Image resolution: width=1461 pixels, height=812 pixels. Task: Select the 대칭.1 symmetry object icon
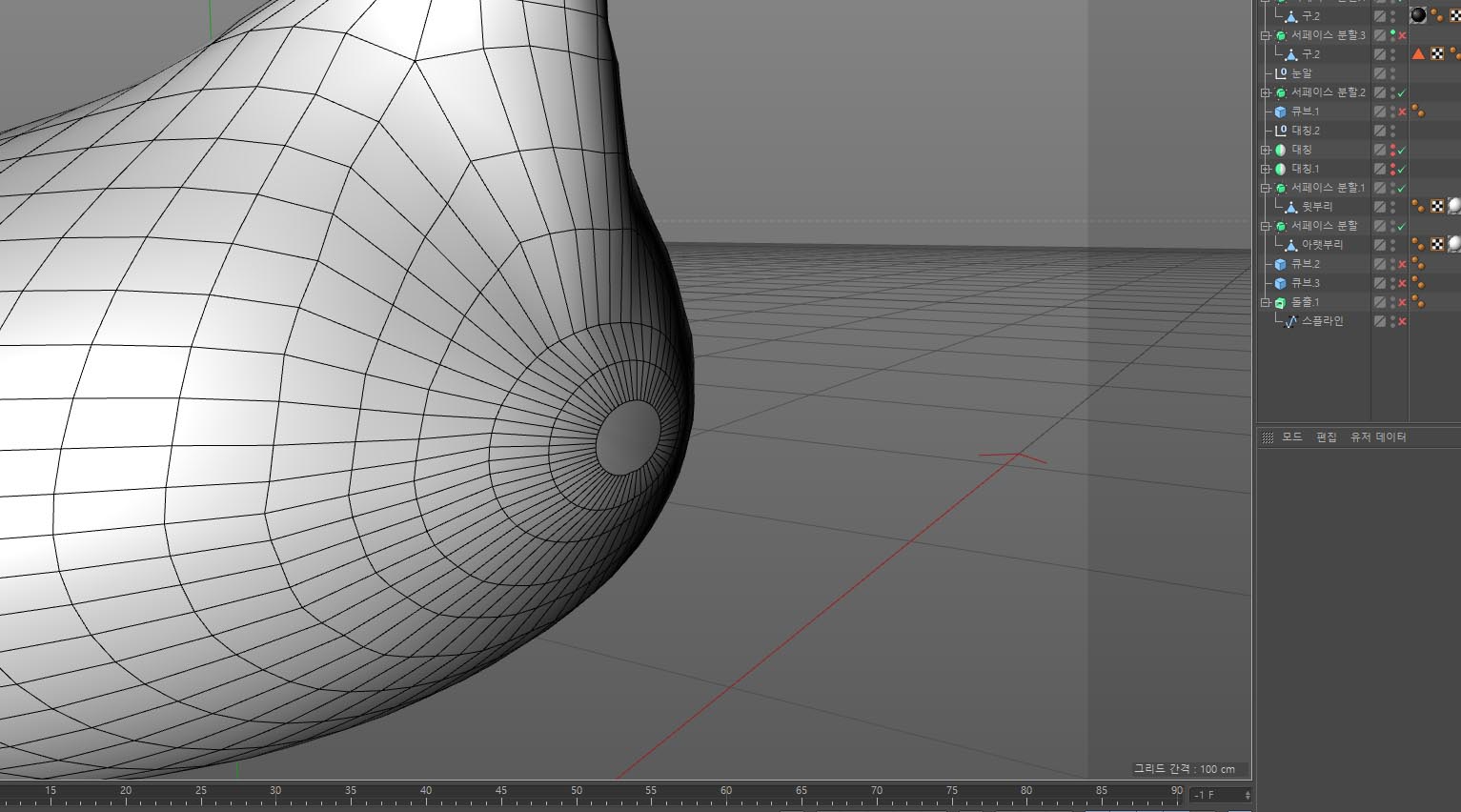coord(1281,169)
